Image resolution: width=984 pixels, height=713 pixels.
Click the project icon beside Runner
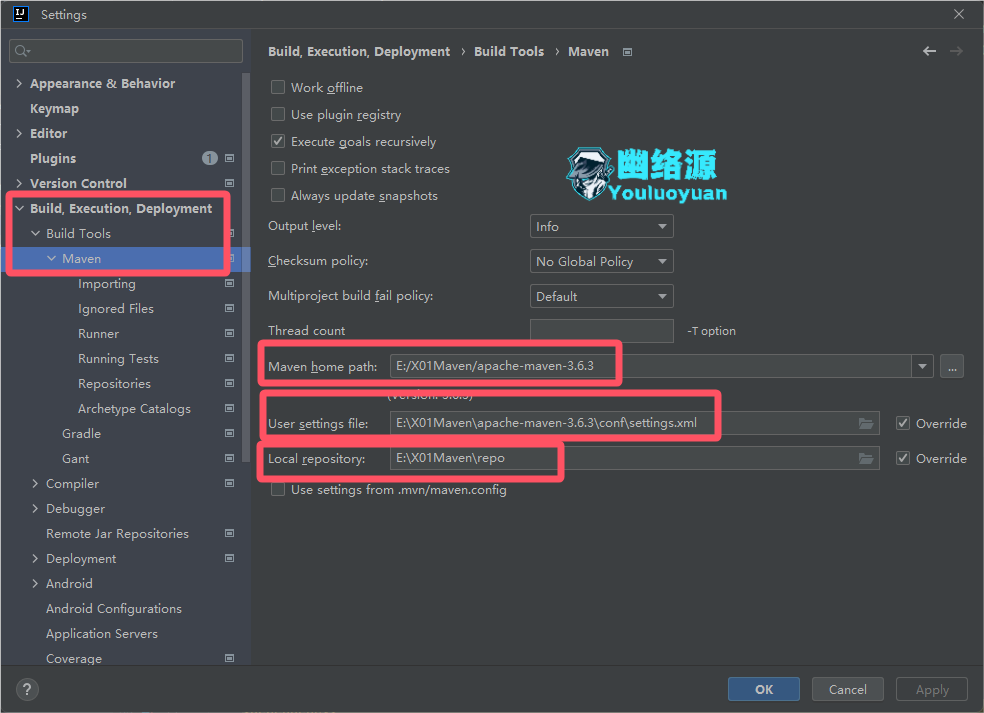click(x=230, y=333)
